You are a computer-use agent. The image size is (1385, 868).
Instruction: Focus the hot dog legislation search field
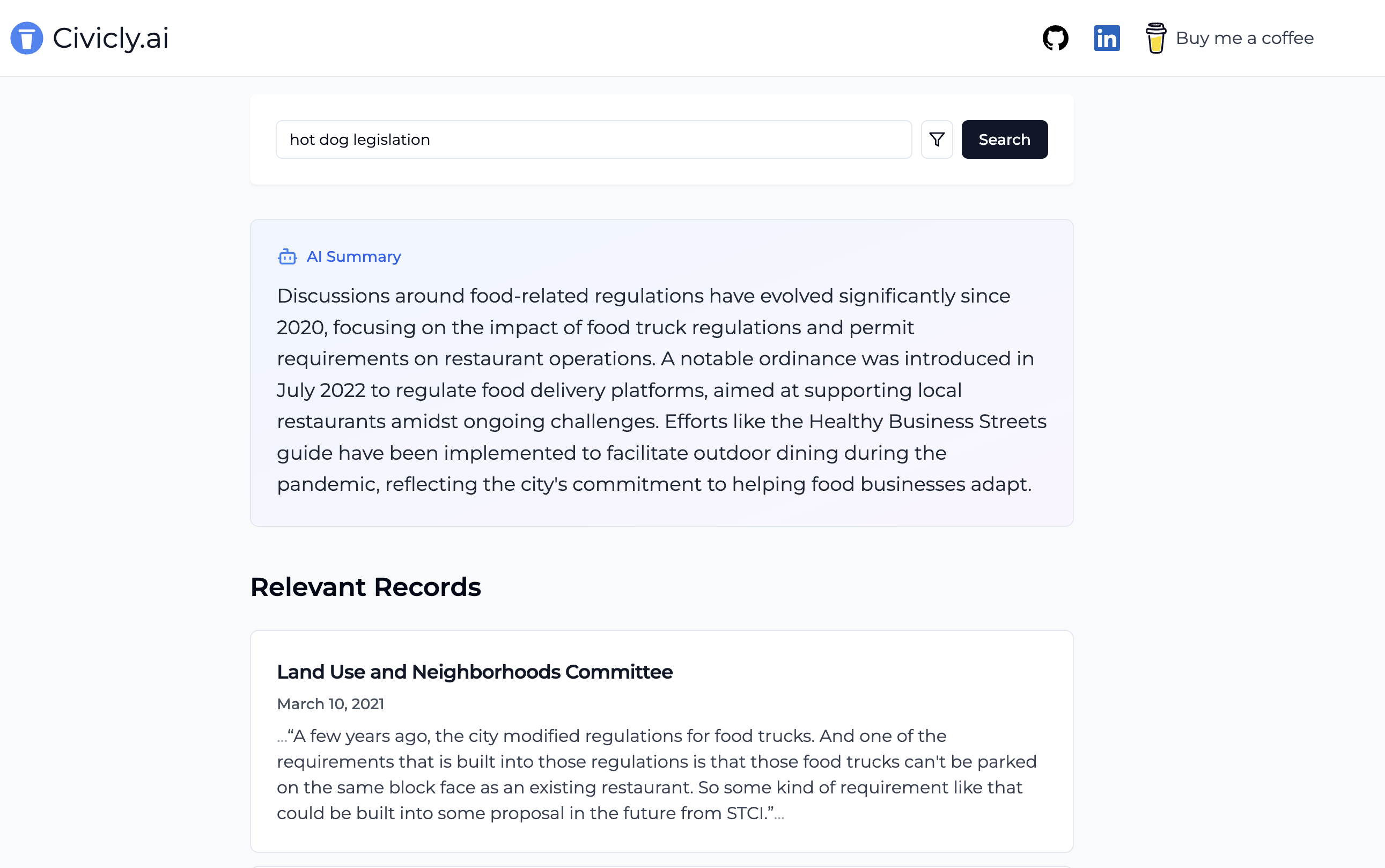point(593,139)
